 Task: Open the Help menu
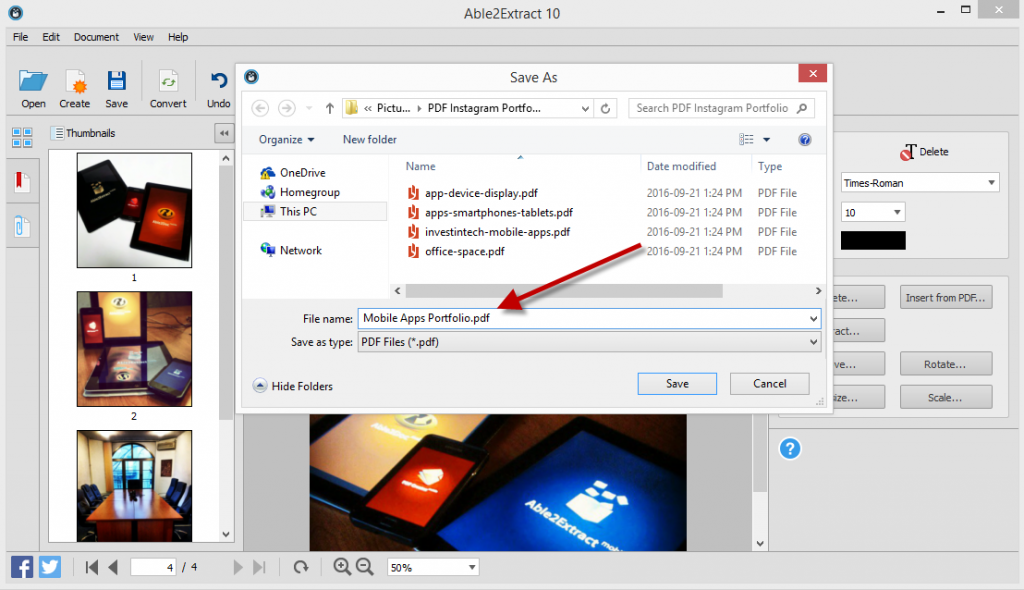click(x=178, y=37)
